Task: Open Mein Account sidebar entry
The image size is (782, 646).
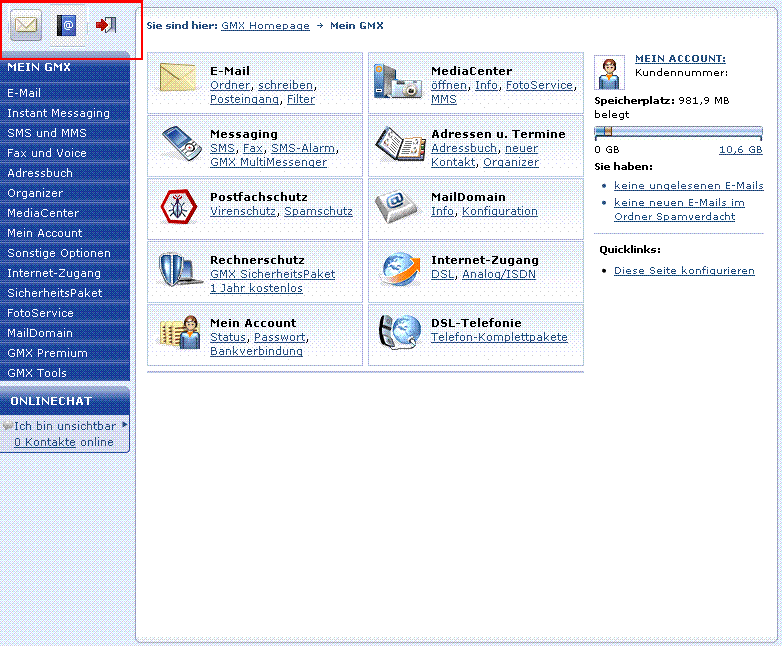Action: click(65, 233)
